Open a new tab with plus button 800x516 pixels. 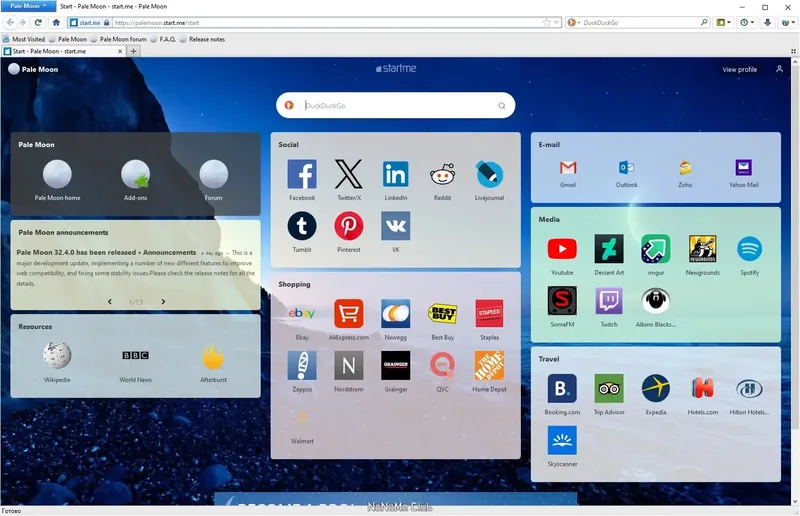133,51
